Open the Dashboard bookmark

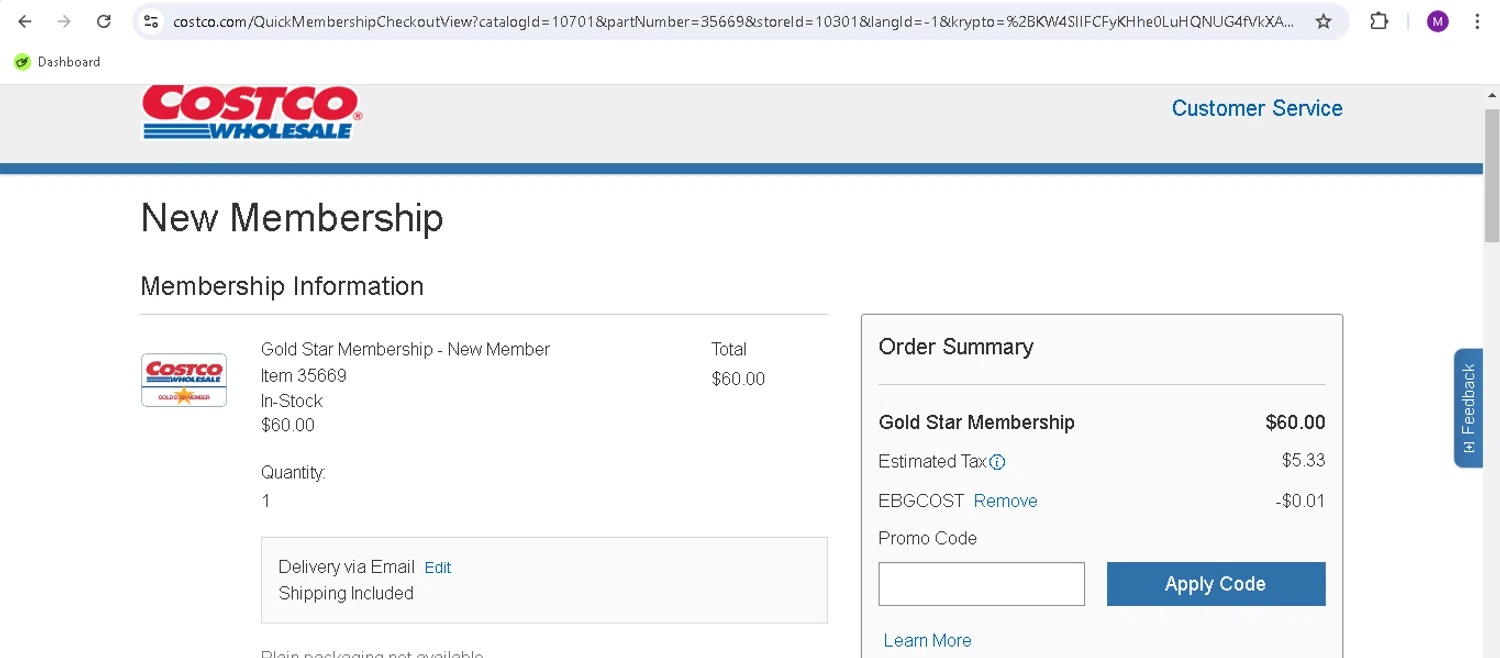click(x=58, y=62)
